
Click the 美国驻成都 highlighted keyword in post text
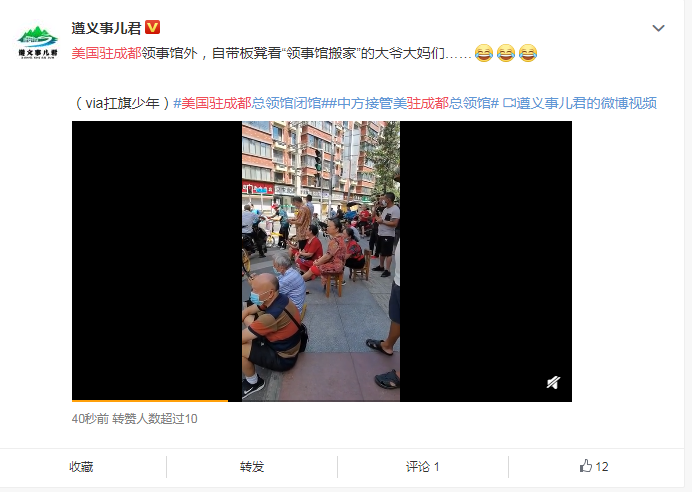(x=106, y=53)
